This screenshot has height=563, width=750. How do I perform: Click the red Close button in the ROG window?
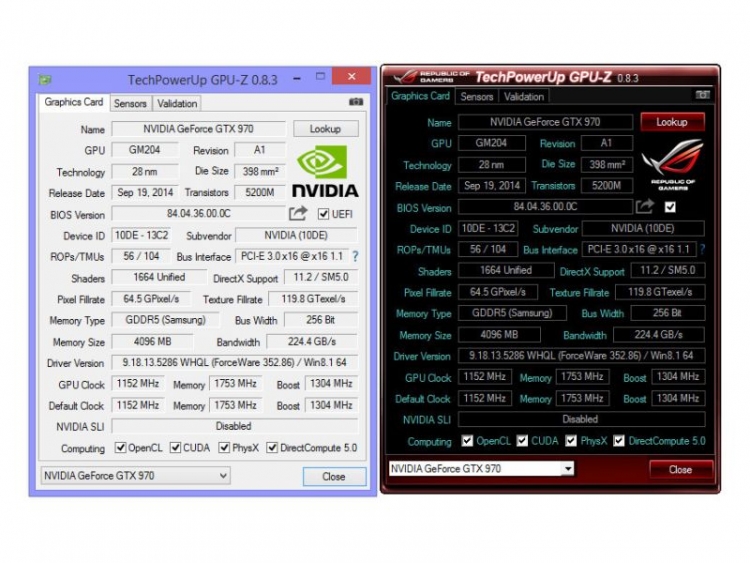pos(680,469)
